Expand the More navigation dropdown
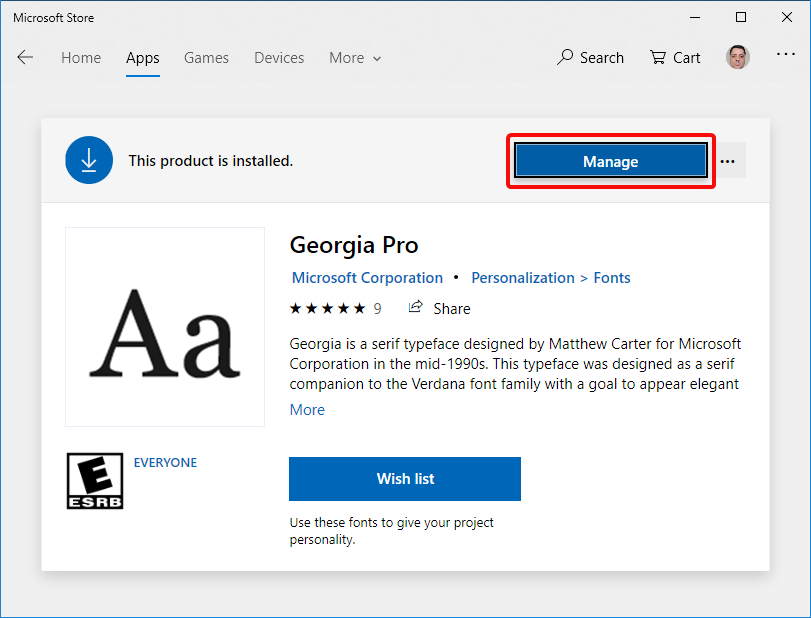 tap(355, 58)
